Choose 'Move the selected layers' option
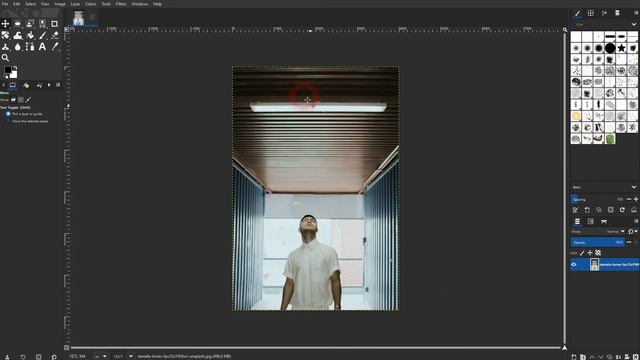 pyautogui.click(x=27, y=121)
